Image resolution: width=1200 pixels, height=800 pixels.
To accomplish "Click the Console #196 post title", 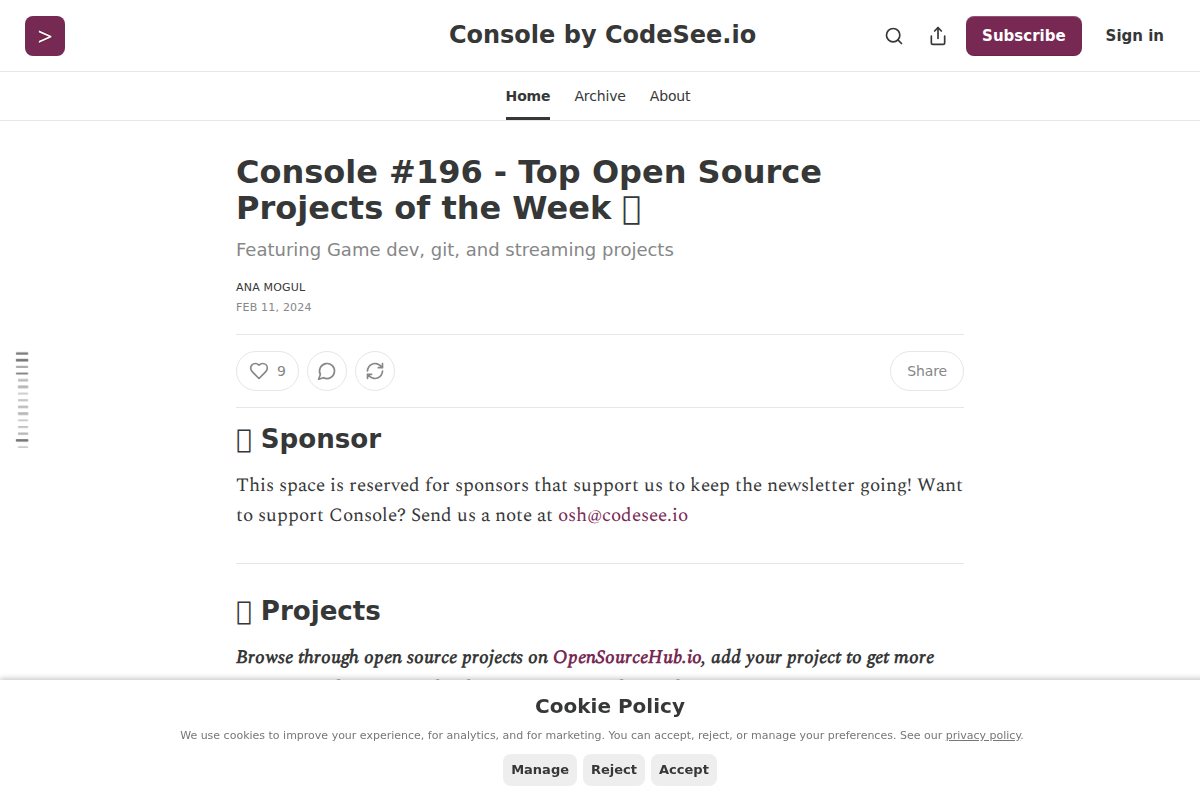I will tap(529, 189).
